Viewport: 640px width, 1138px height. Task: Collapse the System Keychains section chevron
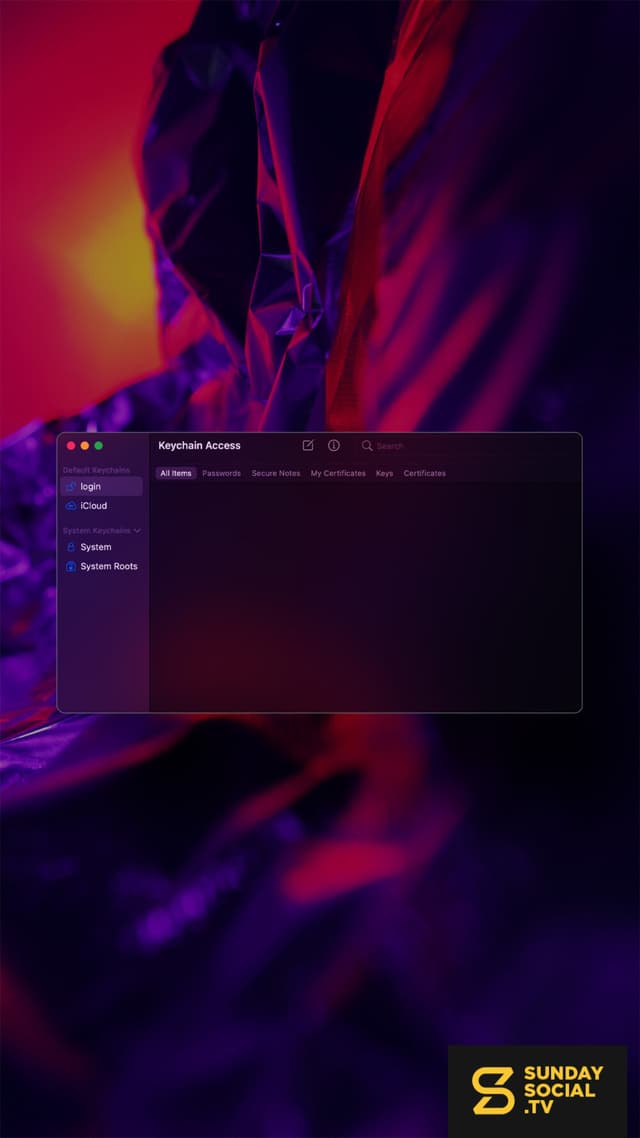pos(137,531)
